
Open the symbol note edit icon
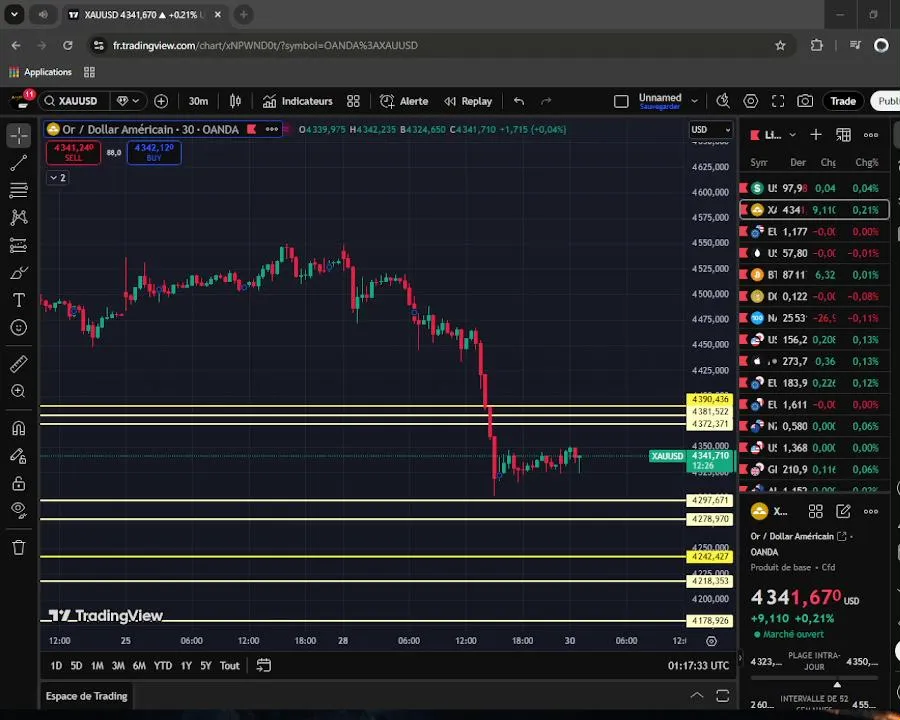843,511
